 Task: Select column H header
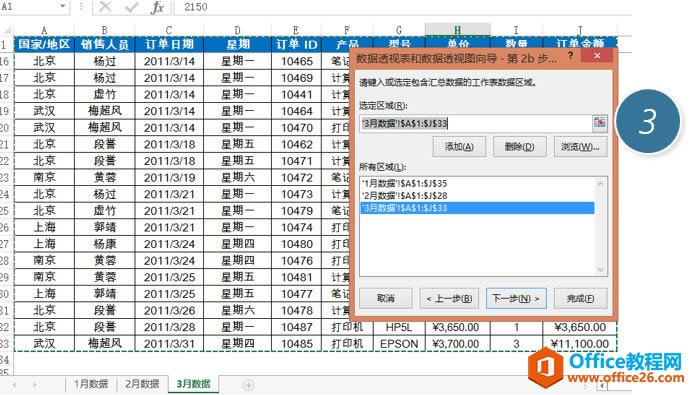pyautogui.click(x=457, y=30)
